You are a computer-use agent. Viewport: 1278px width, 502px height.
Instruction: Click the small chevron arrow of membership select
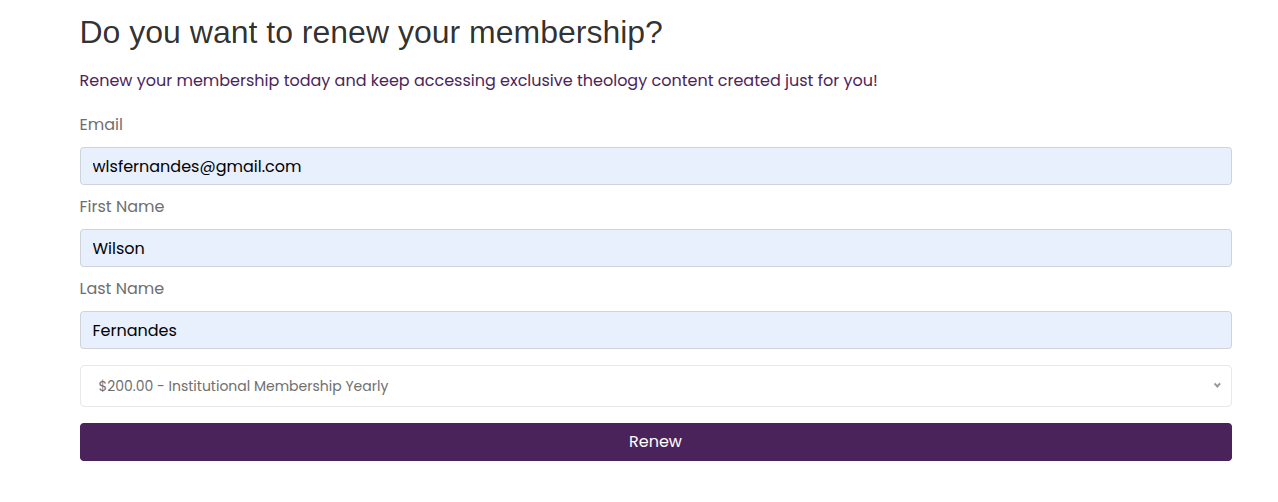[x=1216, y=386]
